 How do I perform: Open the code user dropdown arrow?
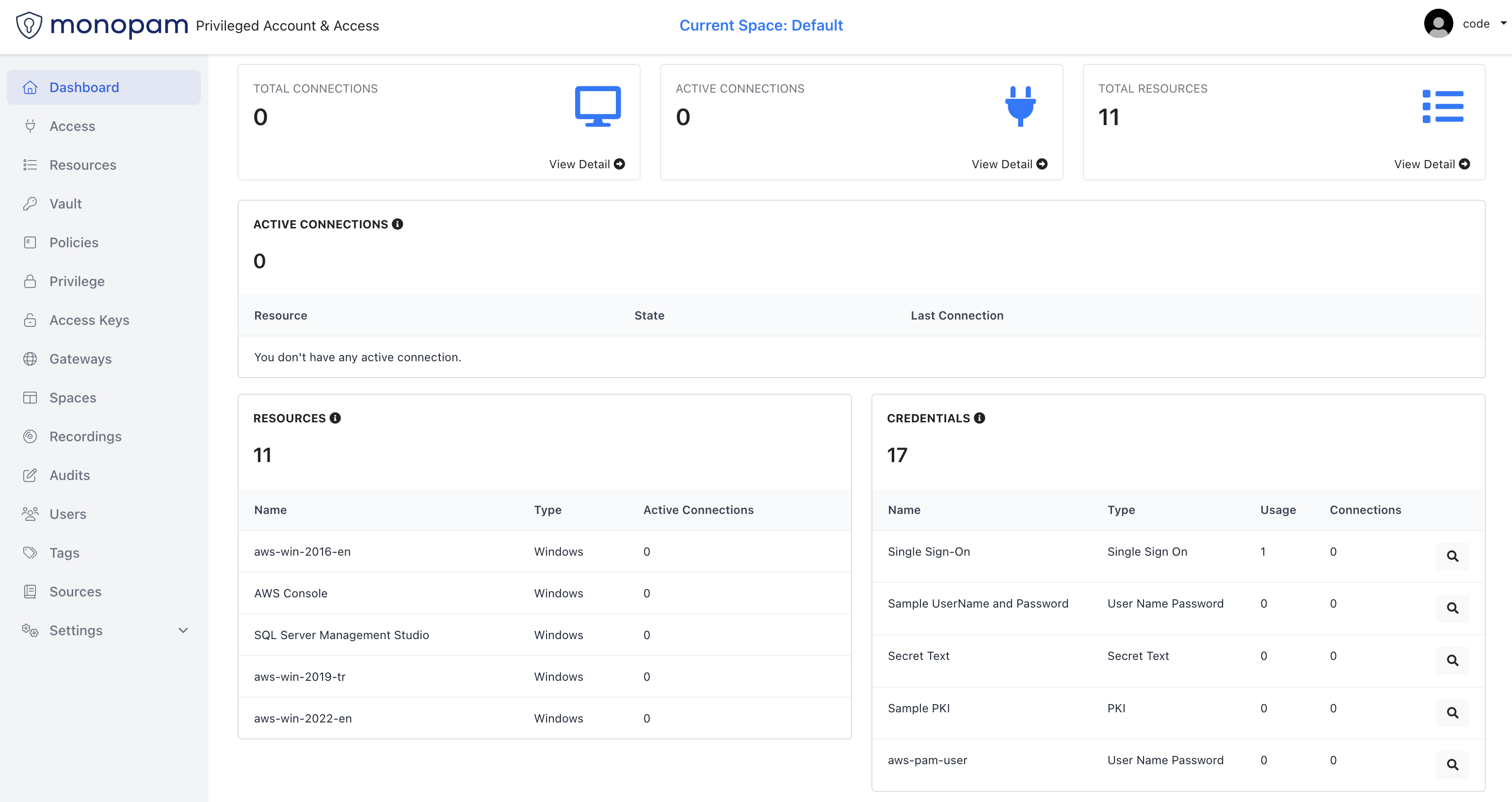(1503, 23)
